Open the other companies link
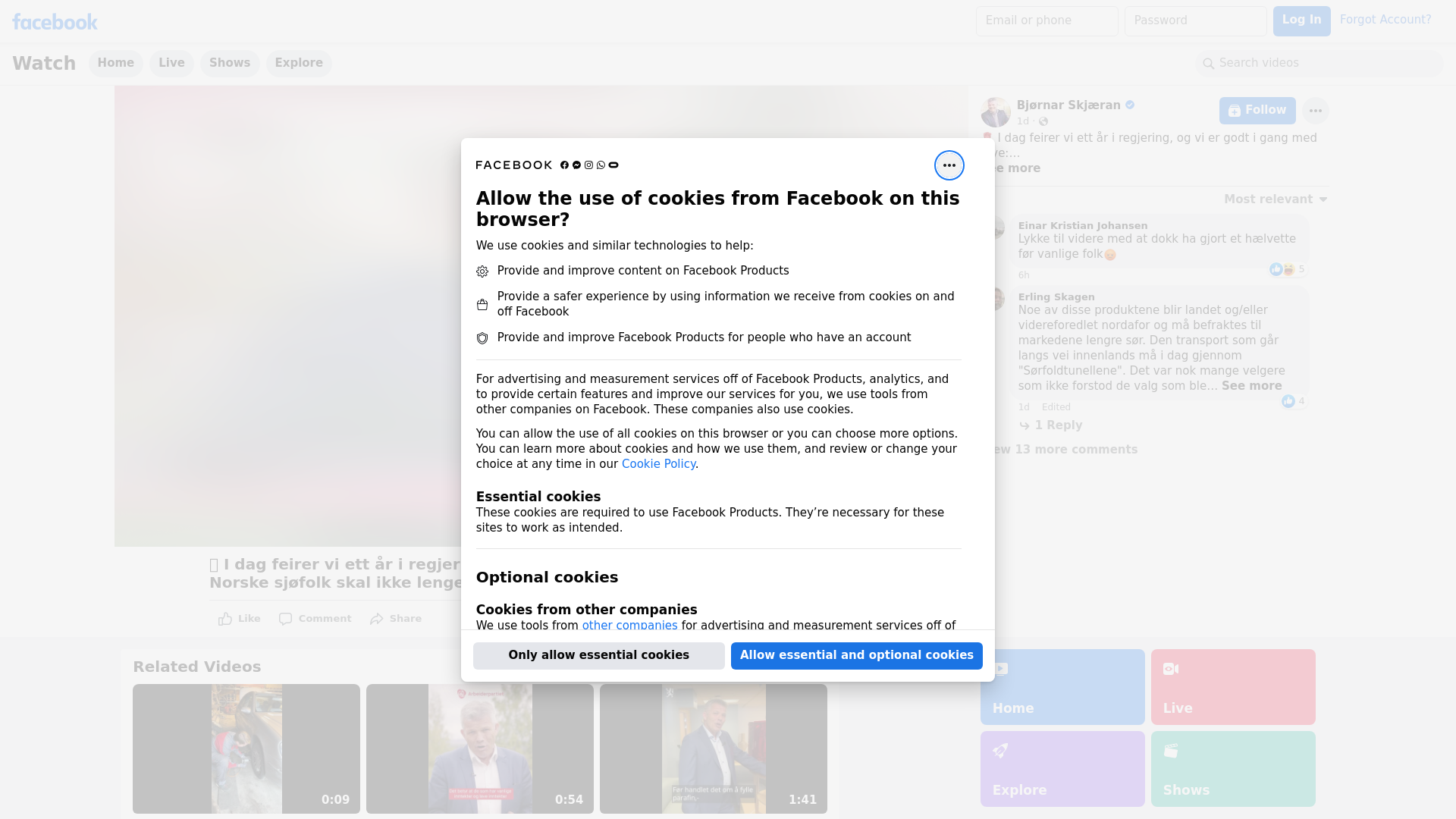 pos(629,626)
